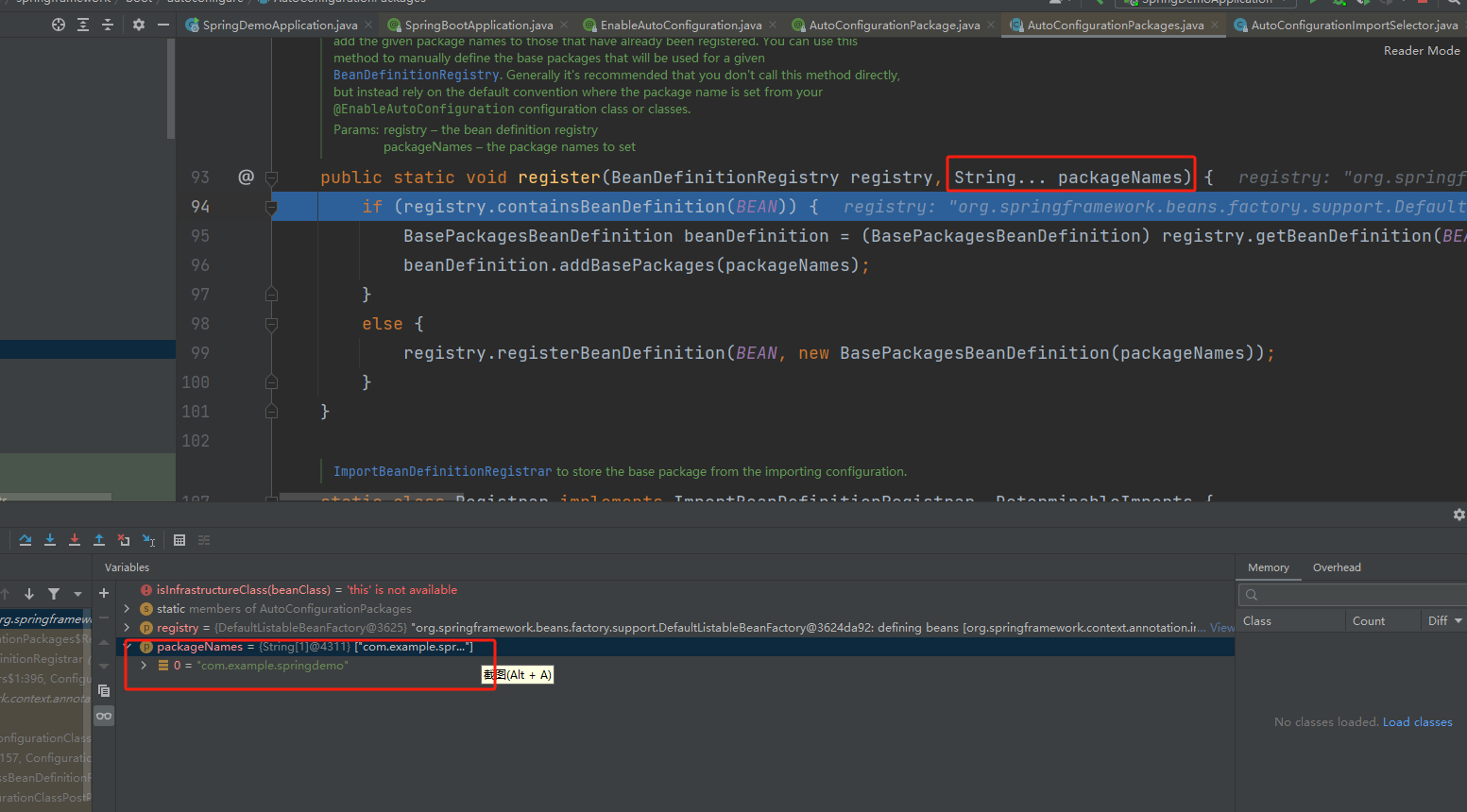Click the Reader Mode link
This screenshot has height=812, width=1467.
click(x=1422, y=51)
